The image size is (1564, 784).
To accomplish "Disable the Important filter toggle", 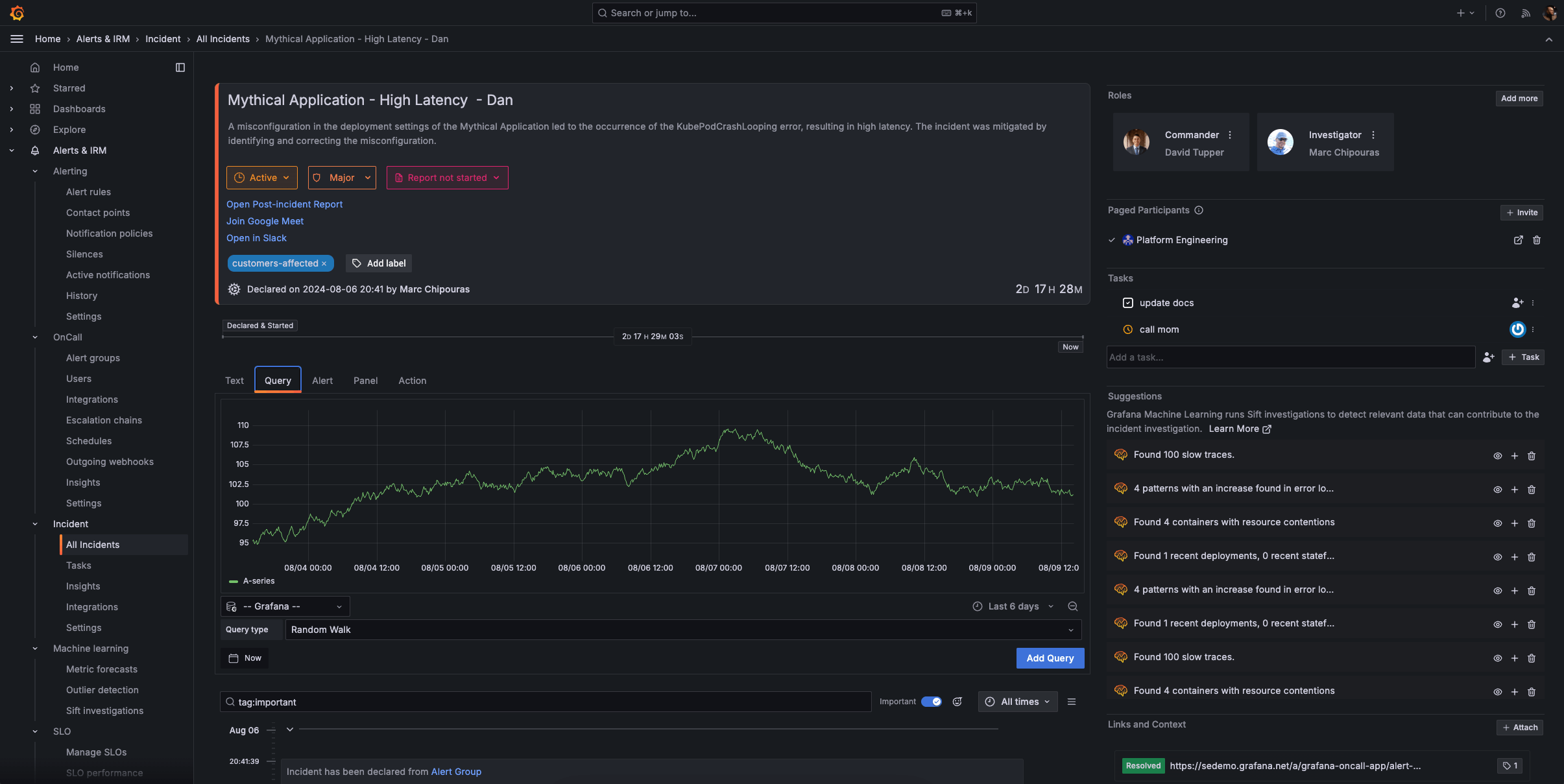I will (x=933, y=702).
